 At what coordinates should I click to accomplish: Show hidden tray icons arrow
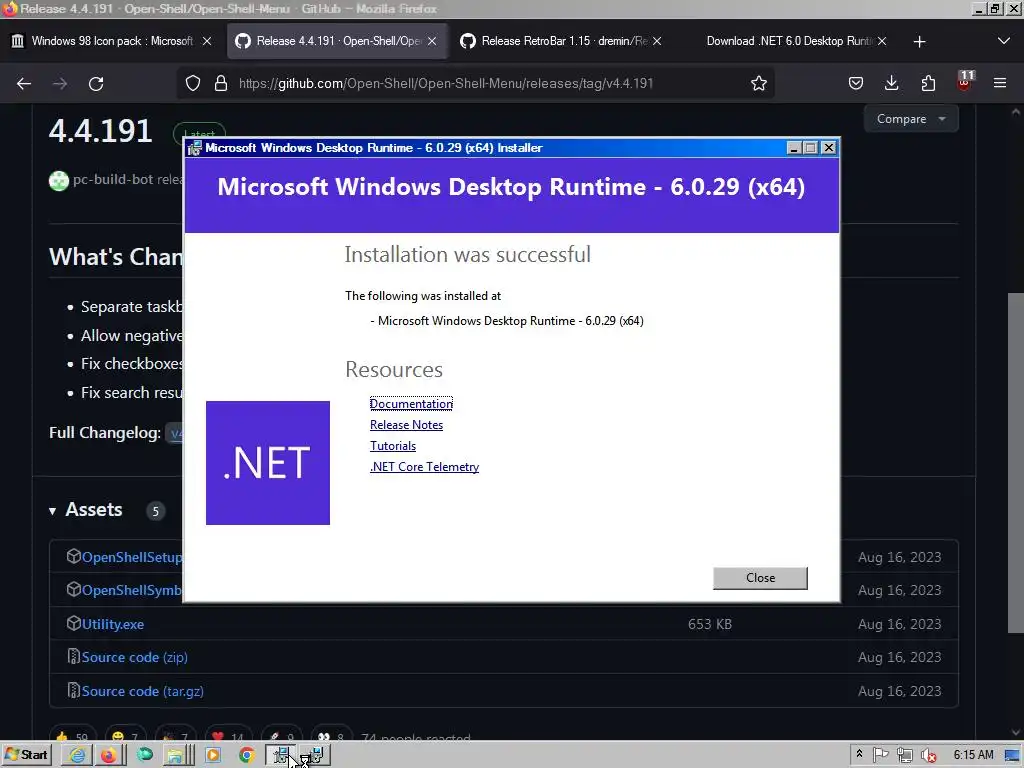pyautogui.click(x=859, y=754)
